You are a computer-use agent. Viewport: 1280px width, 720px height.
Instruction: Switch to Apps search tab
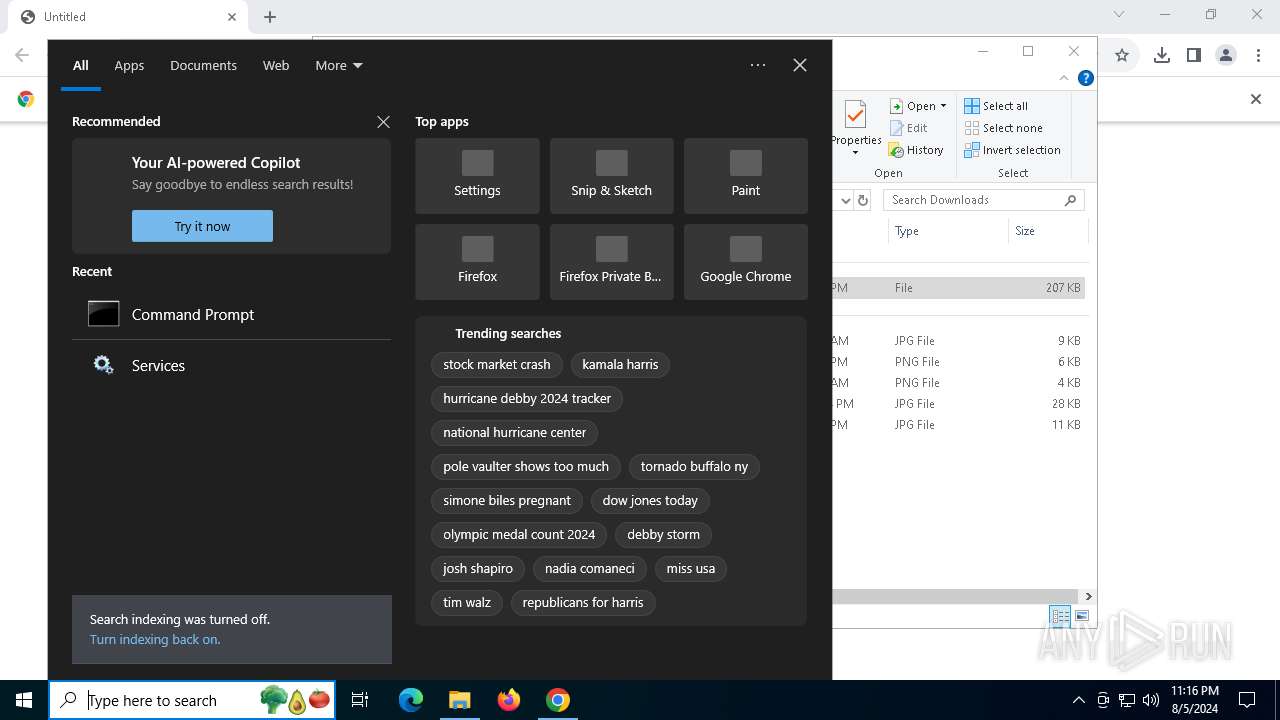(x=129, y=65)
